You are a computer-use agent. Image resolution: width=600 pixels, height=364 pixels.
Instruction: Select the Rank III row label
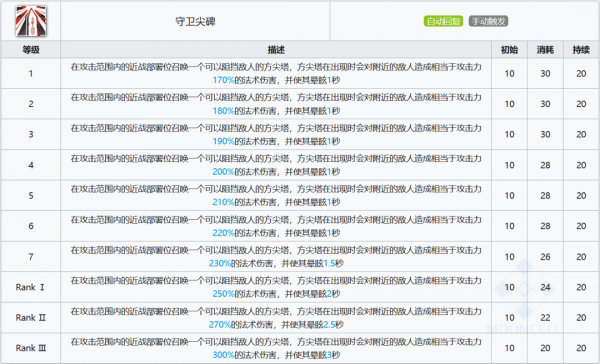[31, 348]
